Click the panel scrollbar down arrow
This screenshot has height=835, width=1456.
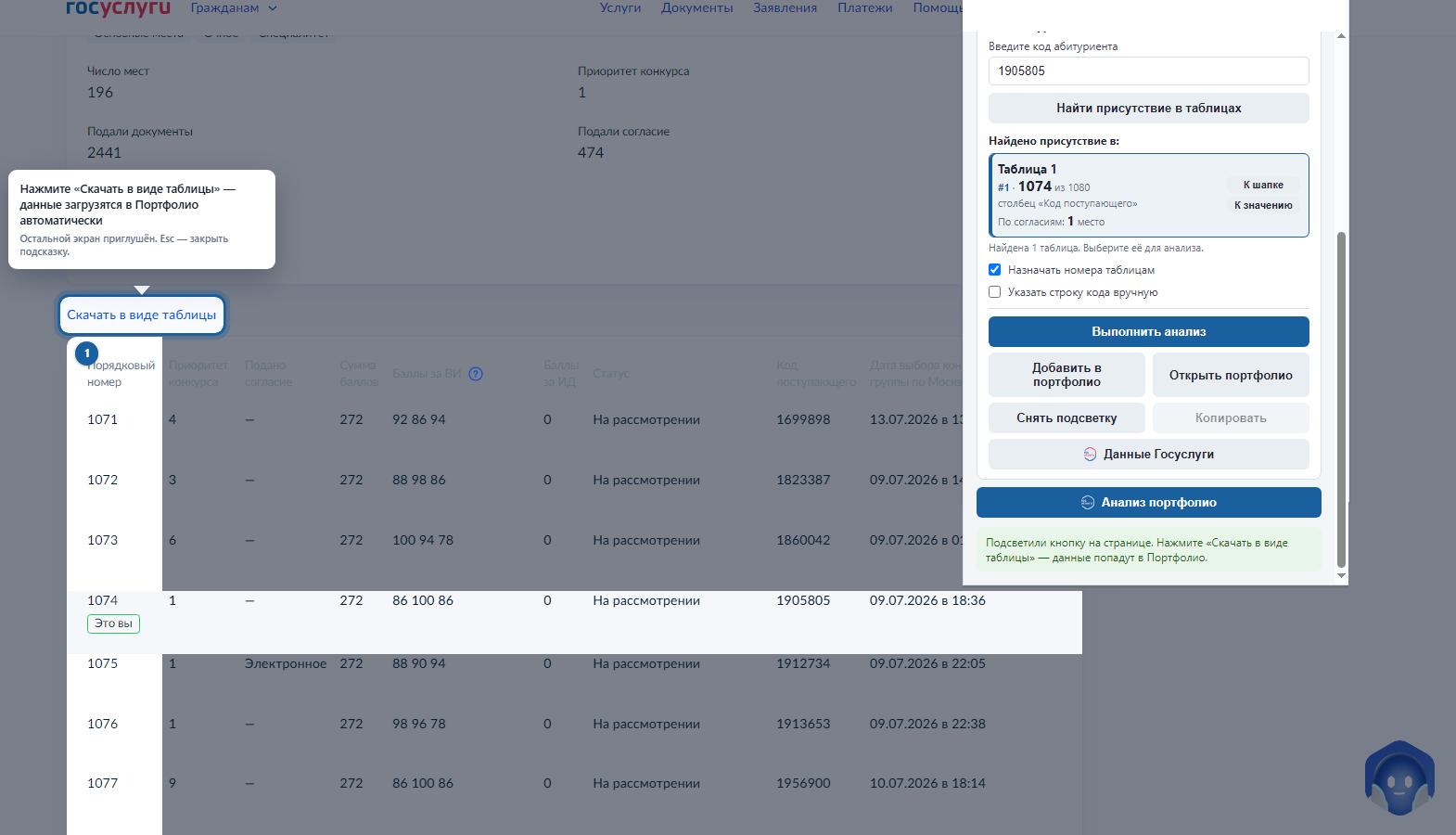point(1341,576)
